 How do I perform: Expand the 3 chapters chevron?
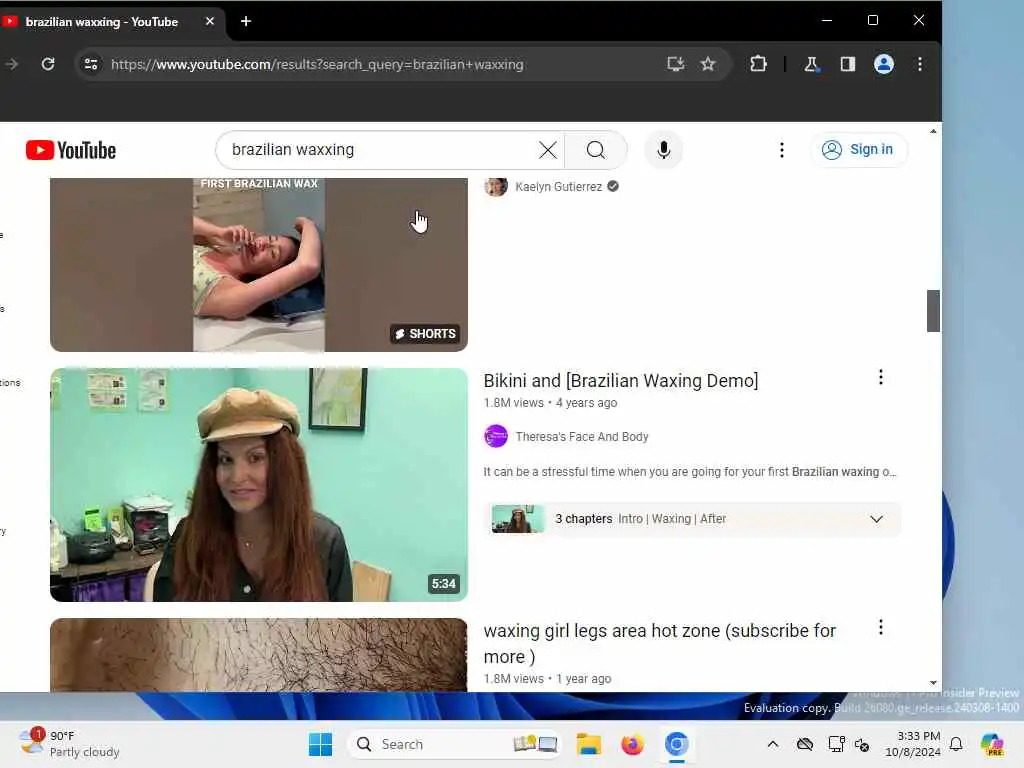(x=876, y=519)
